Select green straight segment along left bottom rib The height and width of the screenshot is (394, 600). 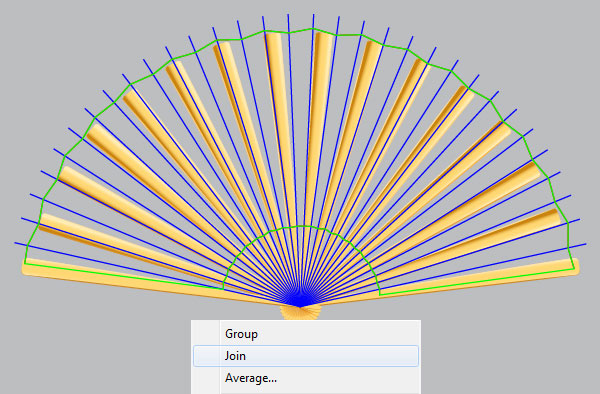(x=123, y=276)
